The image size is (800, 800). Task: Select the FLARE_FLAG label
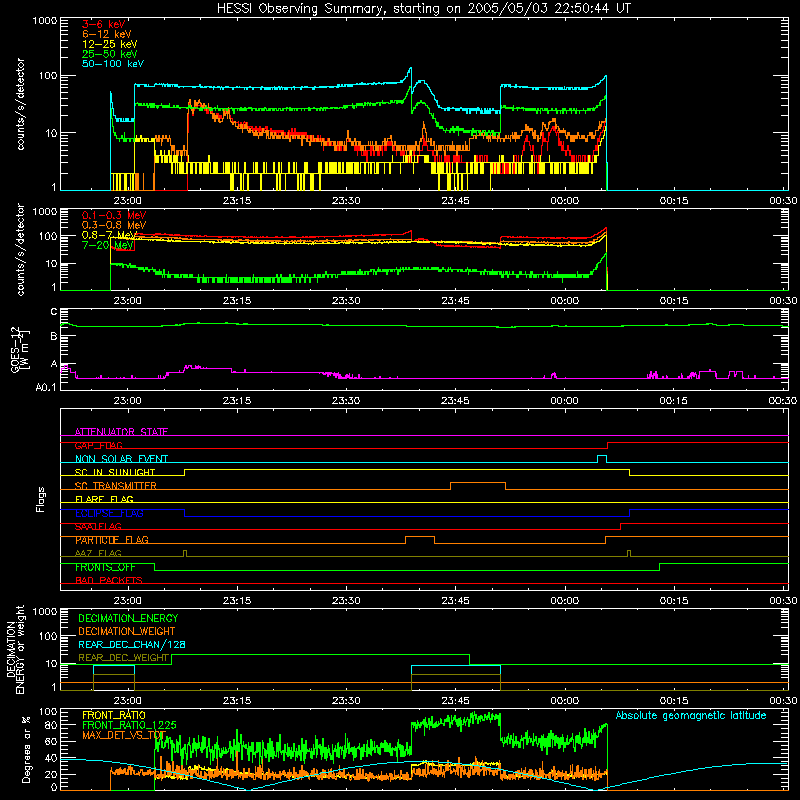104,499
